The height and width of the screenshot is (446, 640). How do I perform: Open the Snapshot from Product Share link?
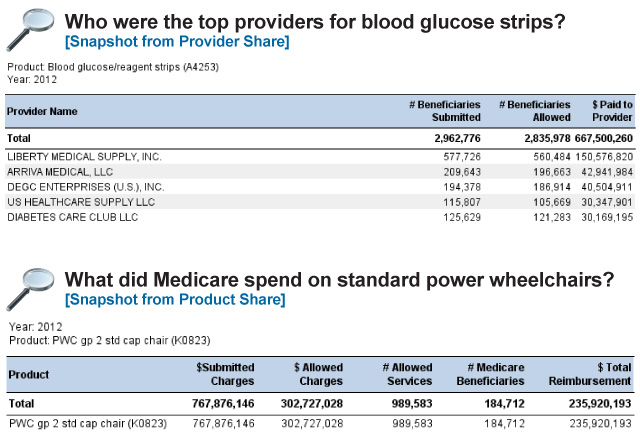(x=175, y=300)
